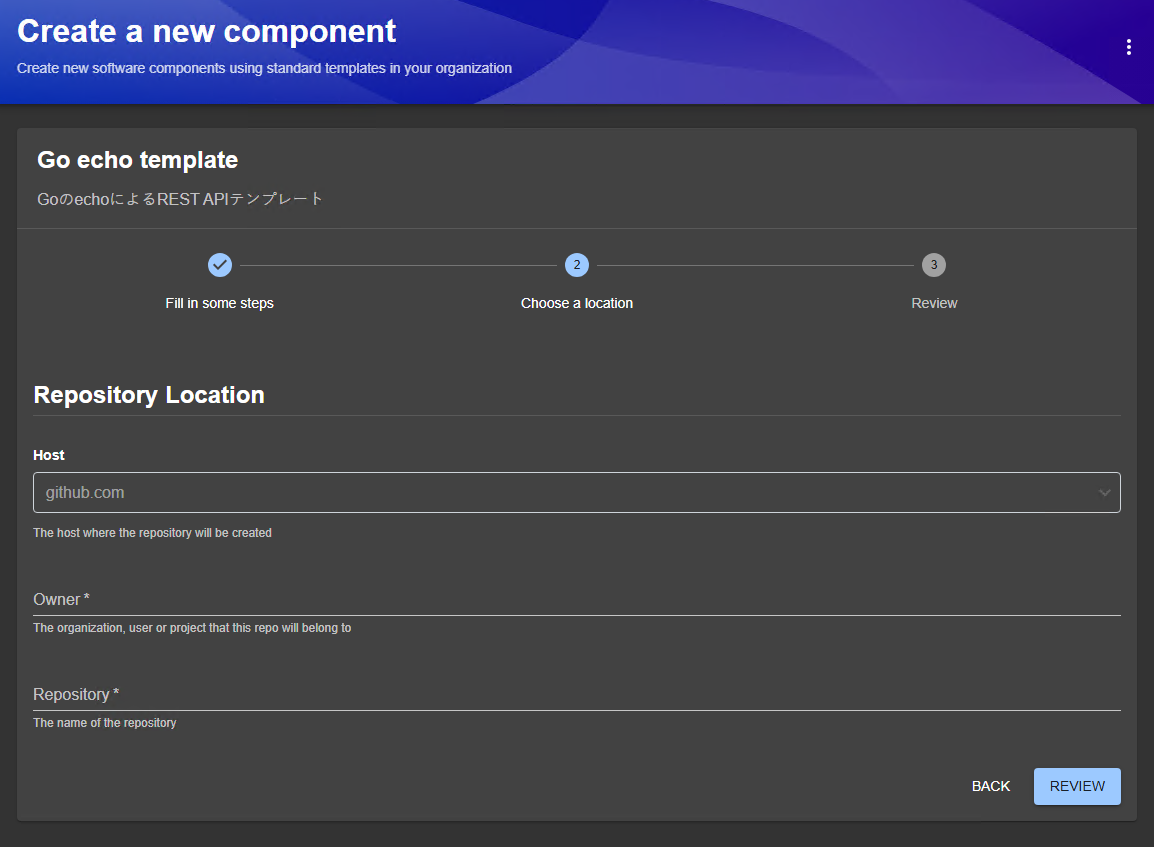Click the helper text under the Owner field
The height and width of the screenshot is (847, 1154).
point(192,628)
